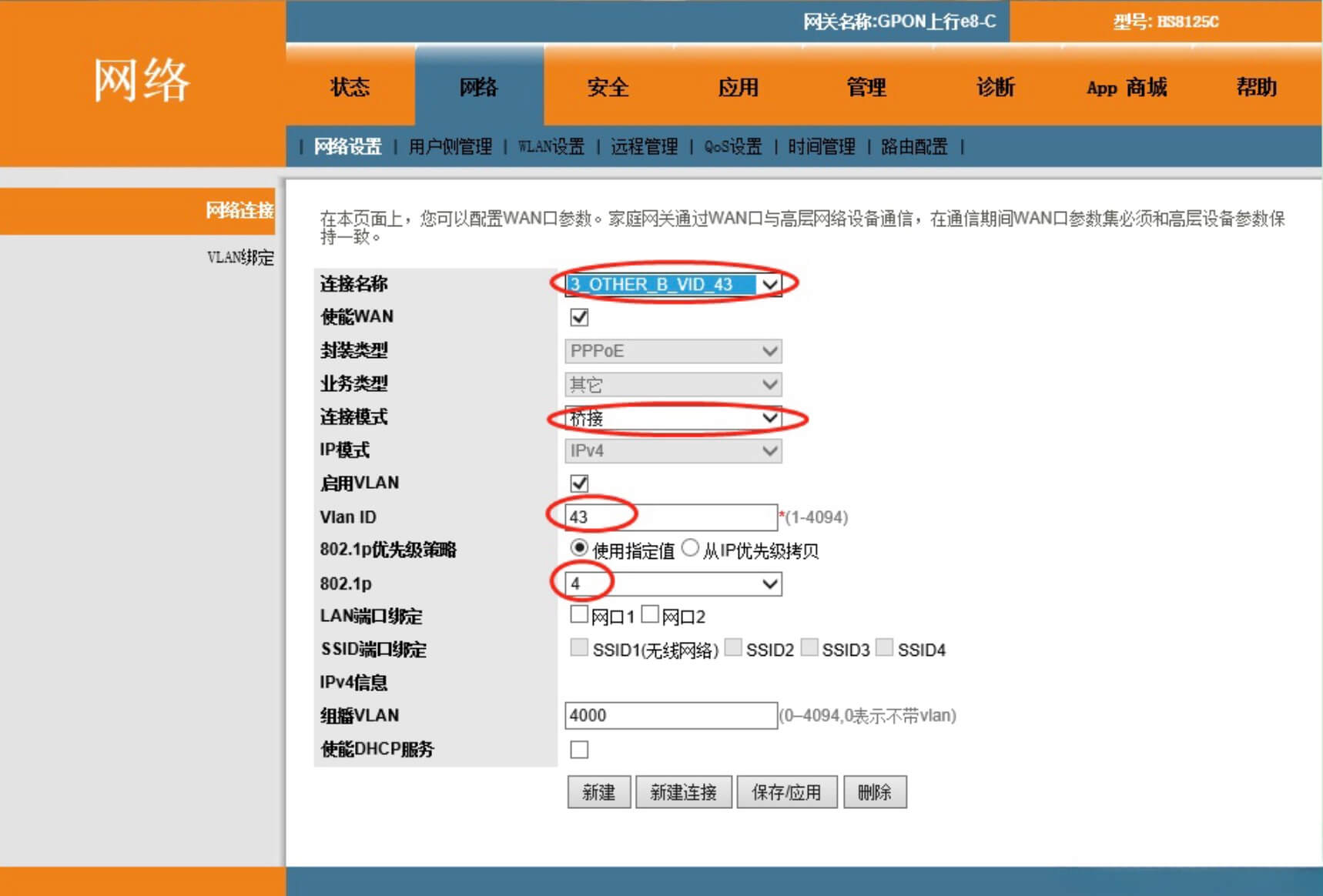The height and width of the screenshot is (896, 1323).
Task: Click the 保存/应用 button
Action: click(787, 791)
